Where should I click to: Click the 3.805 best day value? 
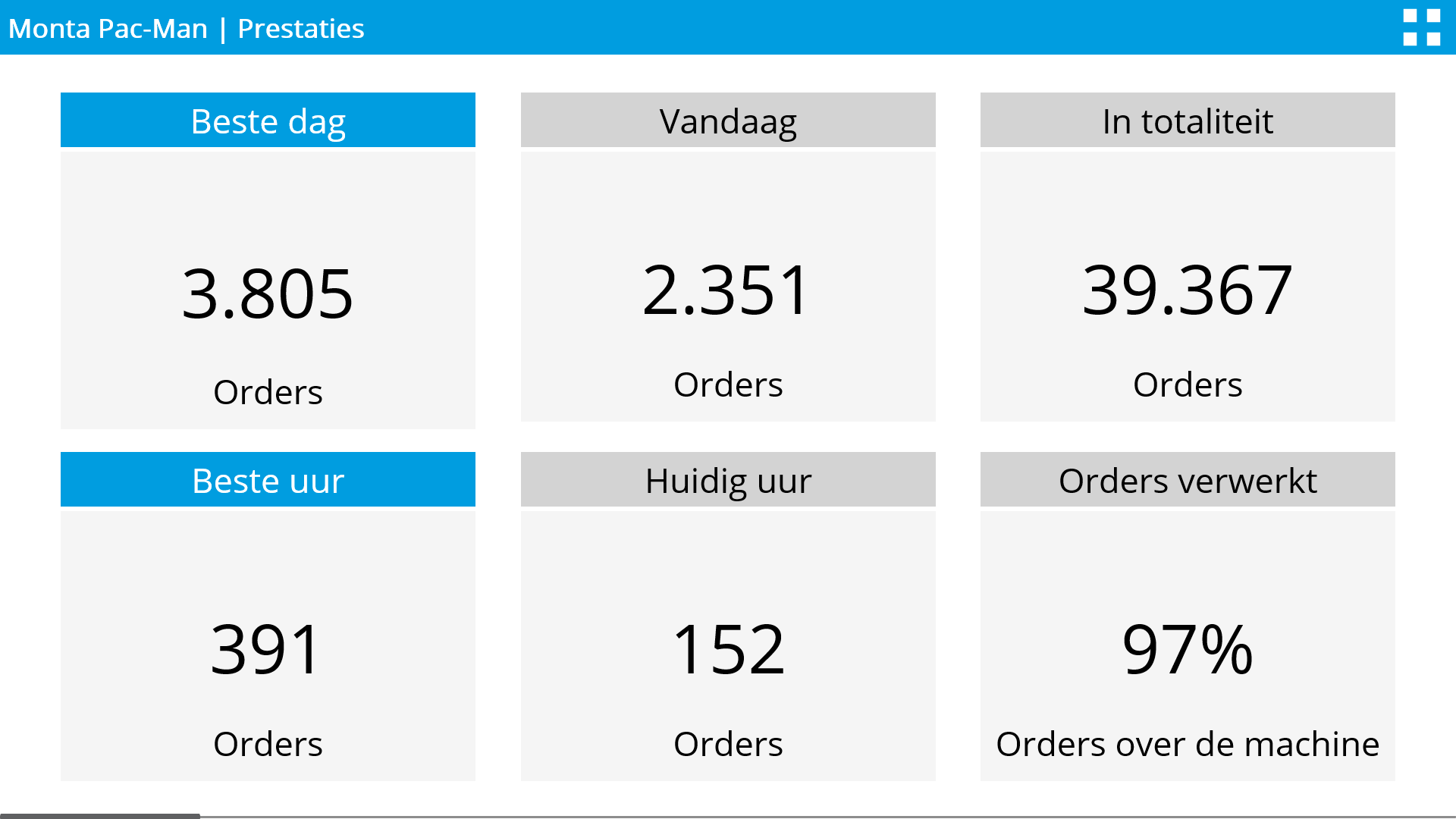click(x=268, y=293)
